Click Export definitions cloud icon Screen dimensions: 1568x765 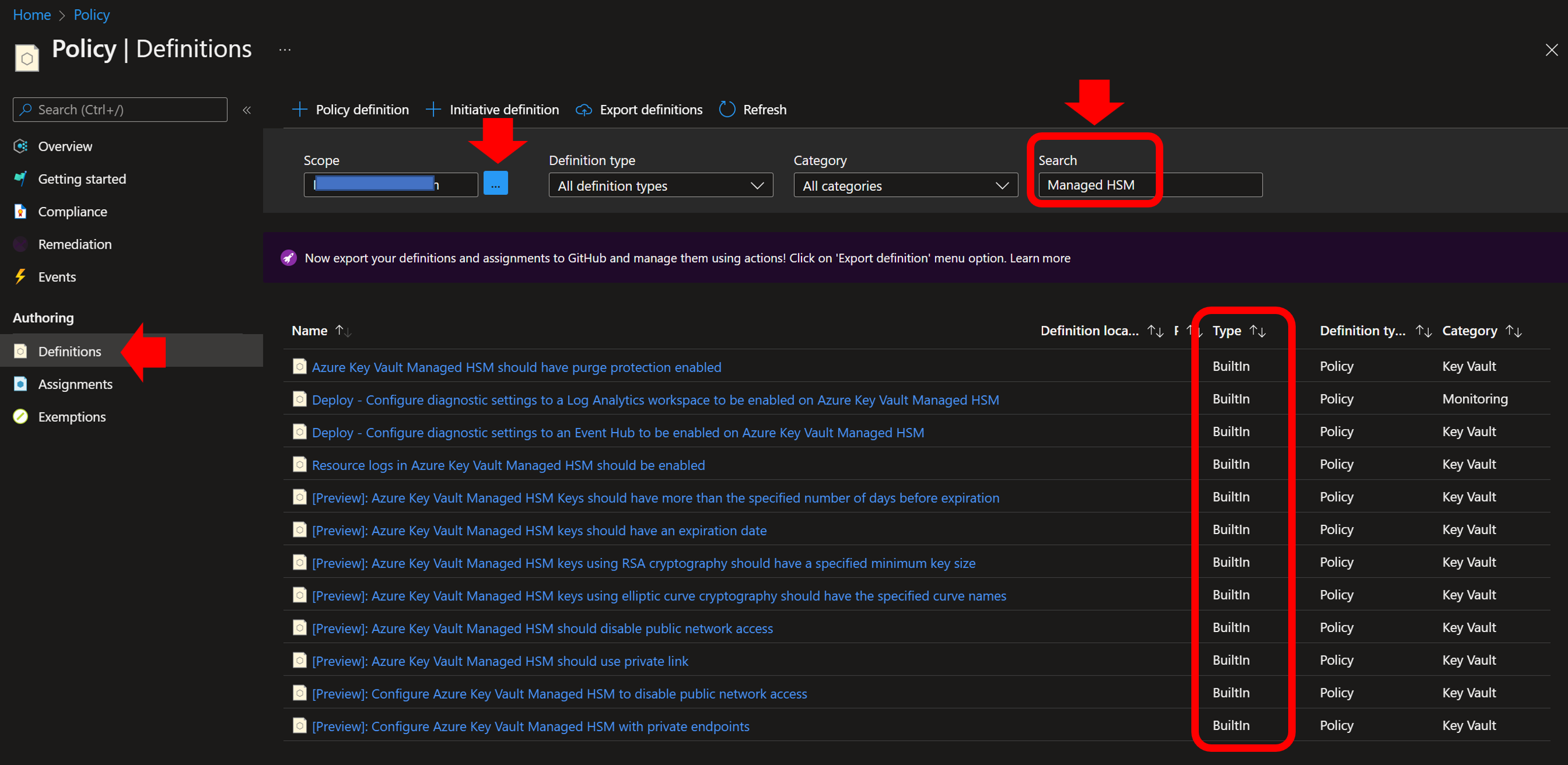(584, 109)
